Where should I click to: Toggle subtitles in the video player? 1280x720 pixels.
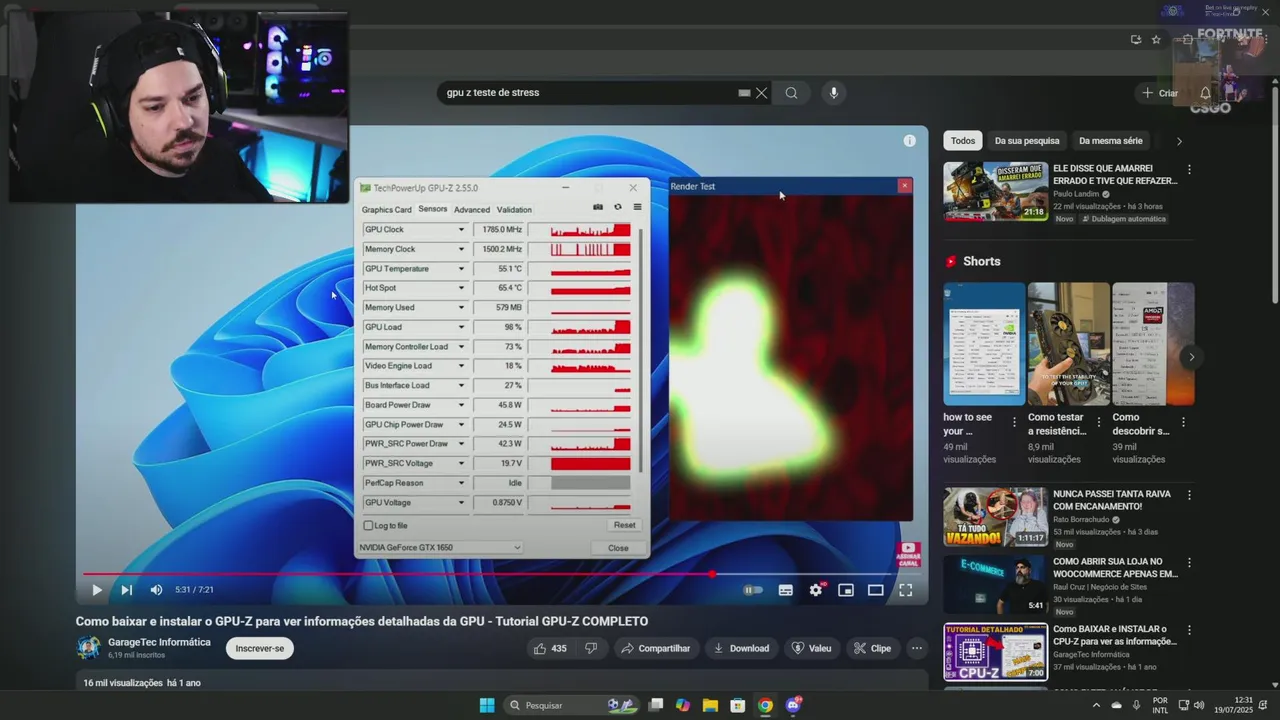point(786,590)
